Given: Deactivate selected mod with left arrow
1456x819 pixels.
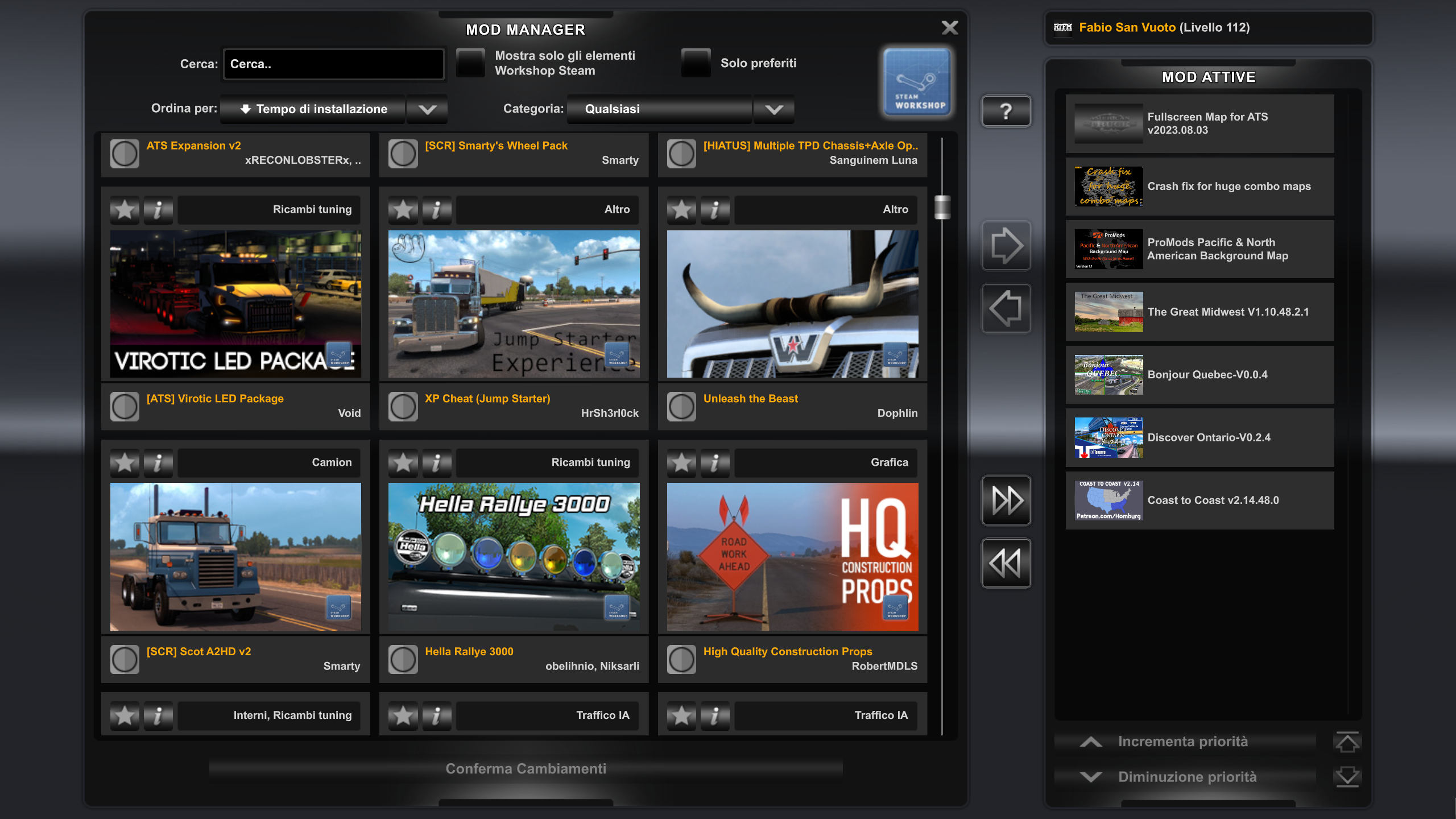Looking at the screenshot, I should click(x=1006, y=308).
